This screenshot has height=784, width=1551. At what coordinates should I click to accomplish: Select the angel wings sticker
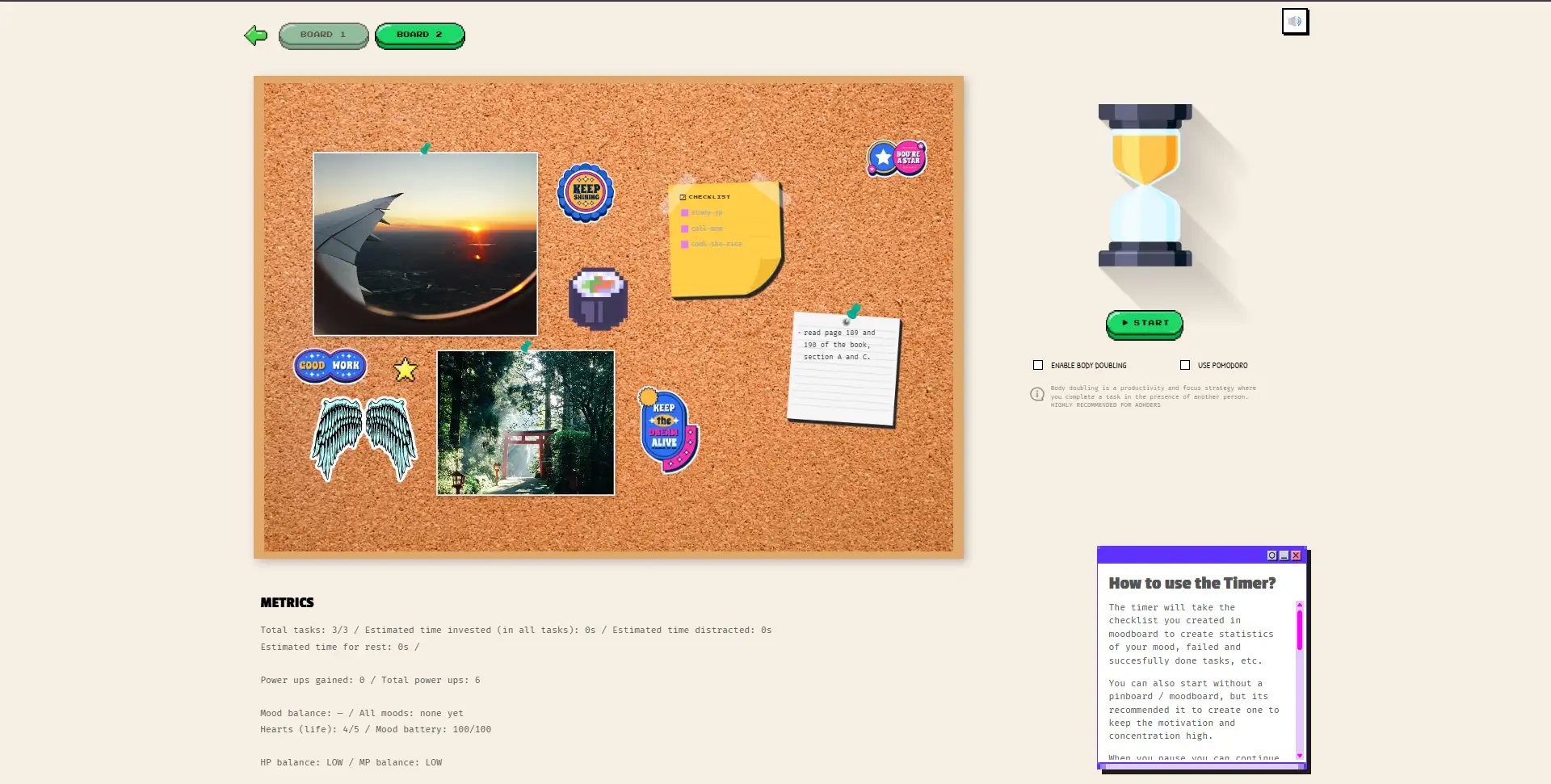tap(364, 438)
